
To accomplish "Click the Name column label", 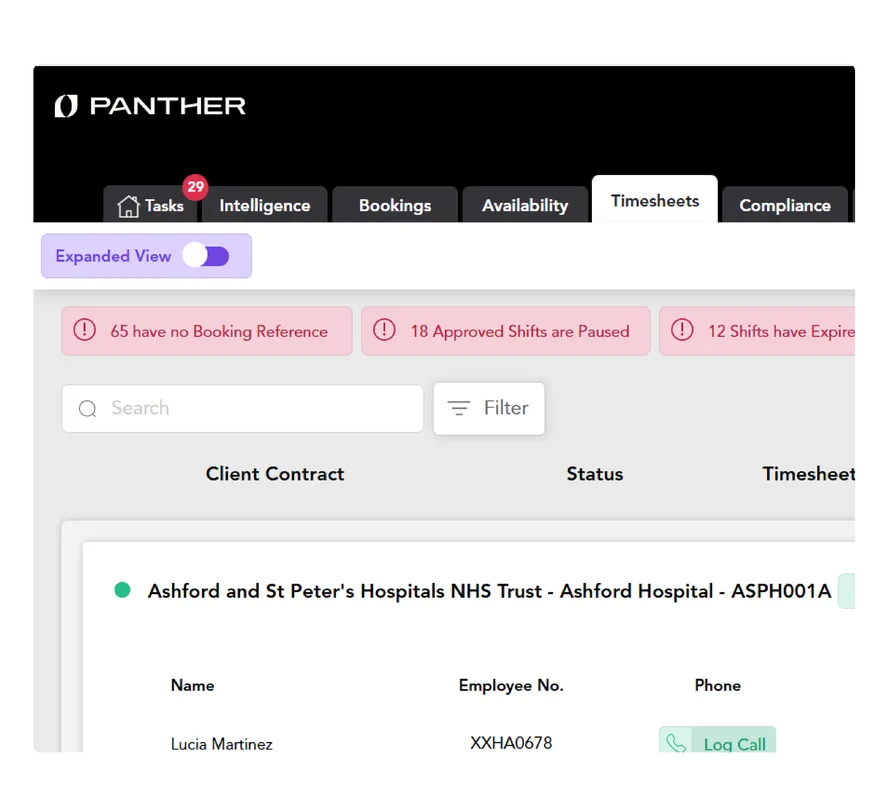I will click(x=192, y=685).
